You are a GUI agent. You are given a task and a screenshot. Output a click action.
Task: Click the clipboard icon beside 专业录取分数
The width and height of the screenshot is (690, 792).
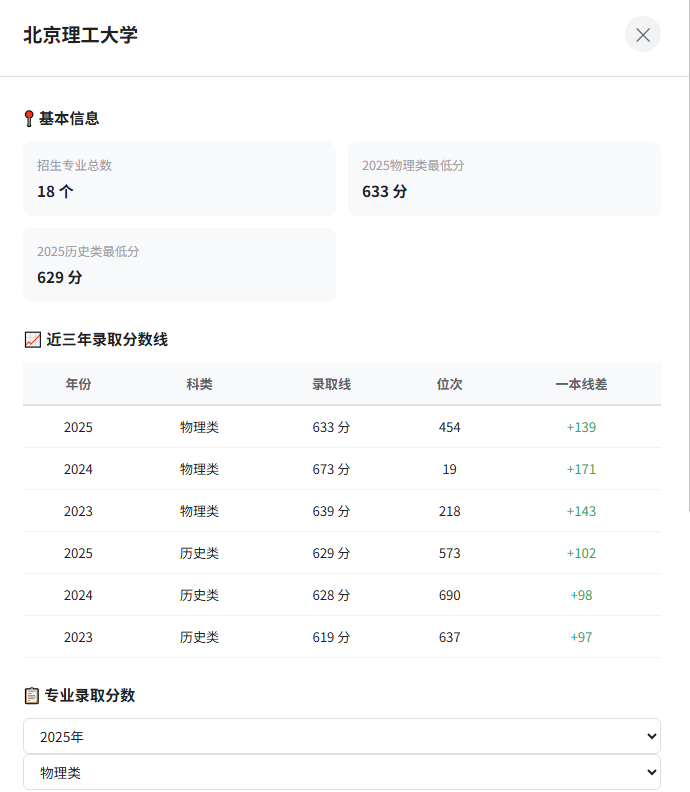click(31, 695)
